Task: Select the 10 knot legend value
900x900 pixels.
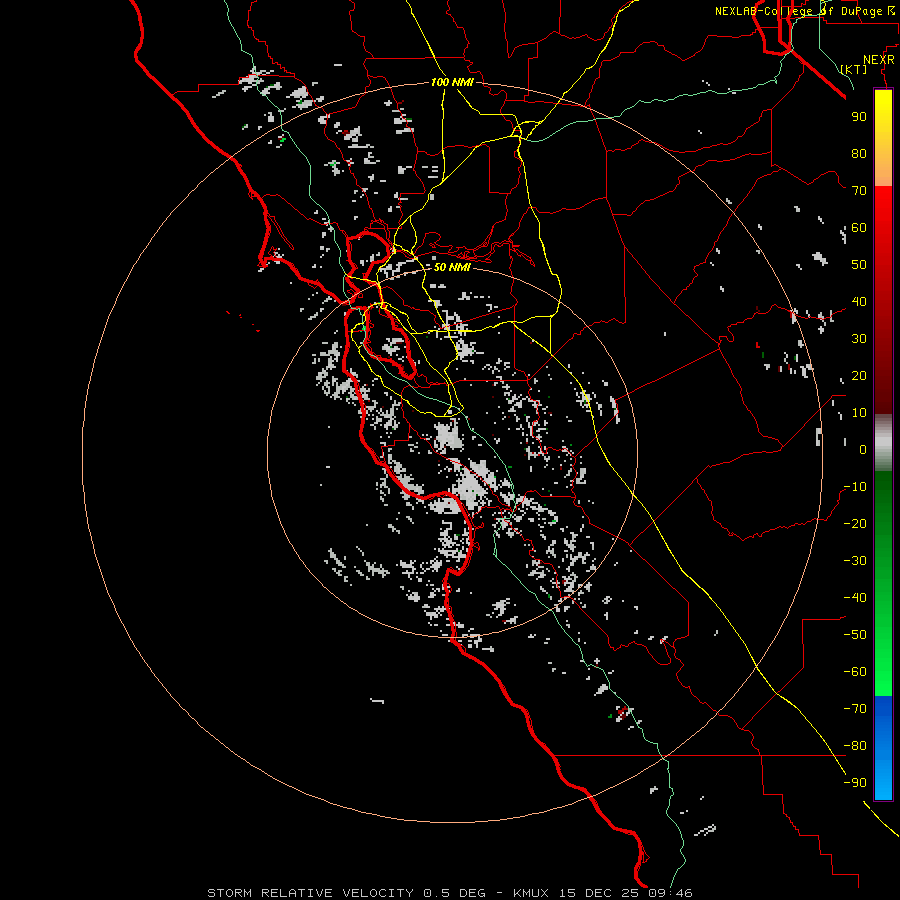Action: [x=859, y=413]
